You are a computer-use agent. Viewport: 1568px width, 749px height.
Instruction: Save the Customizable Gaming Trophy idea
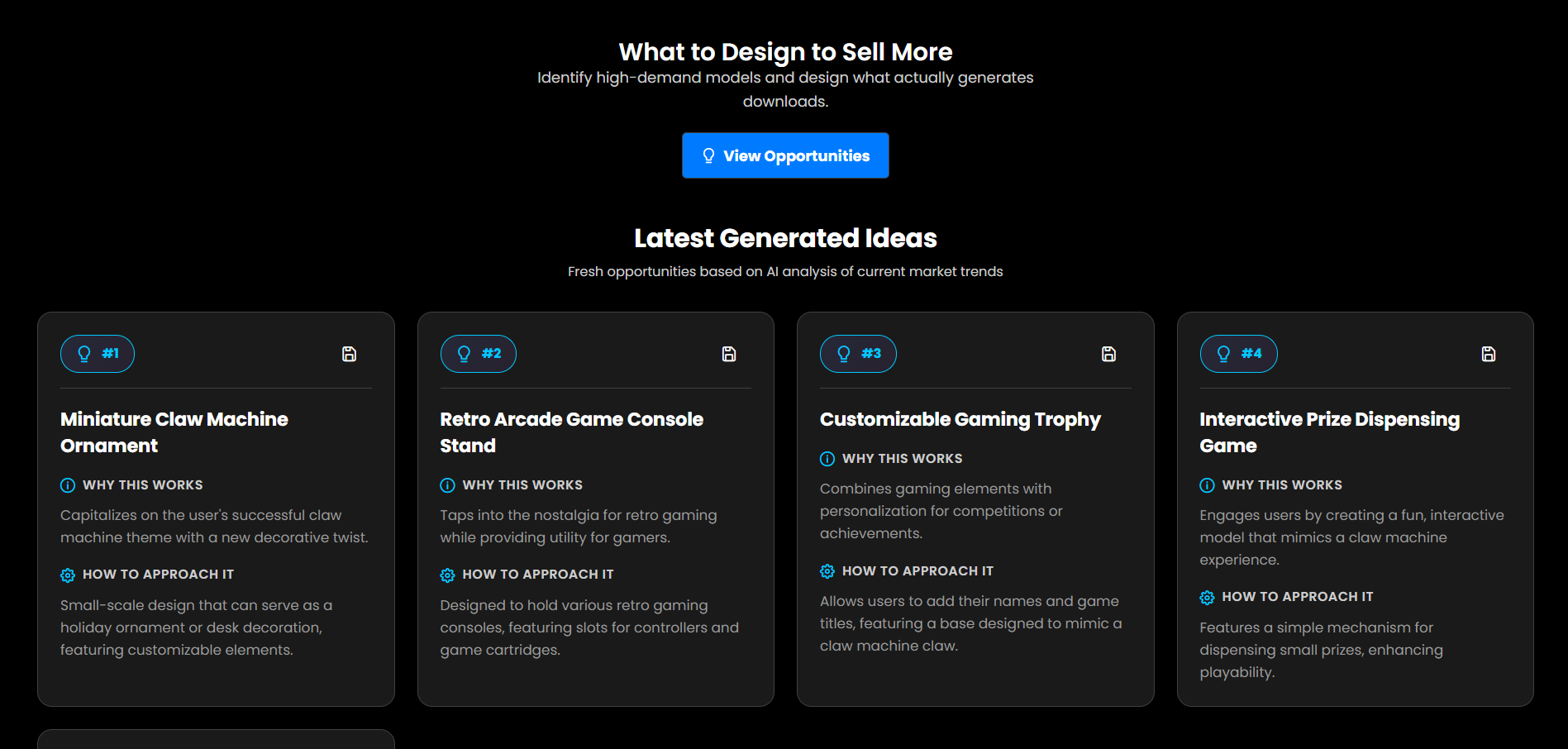[1108, 353]
